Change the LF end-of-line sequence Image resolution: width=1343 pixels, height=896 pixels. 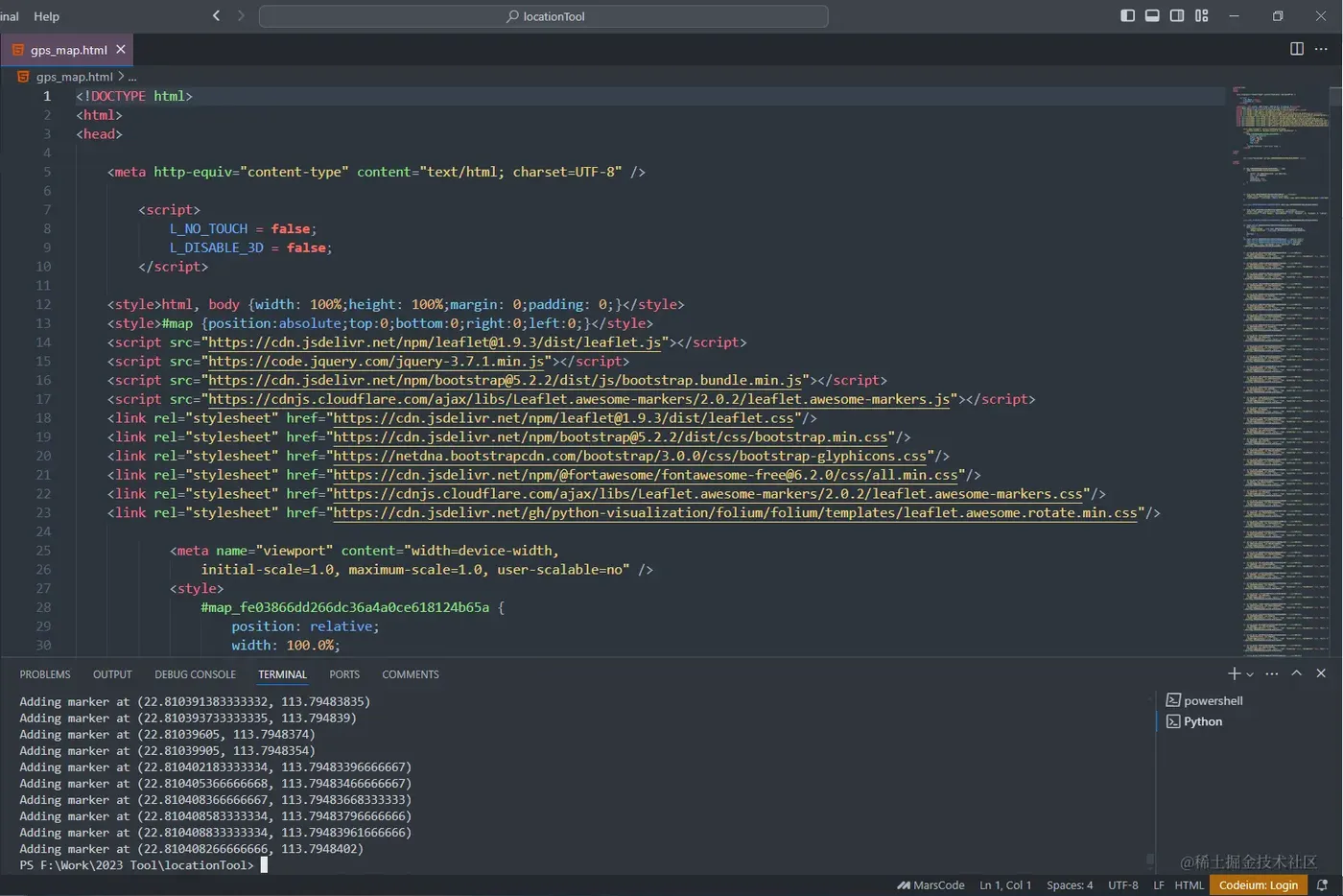point(1159,885)
